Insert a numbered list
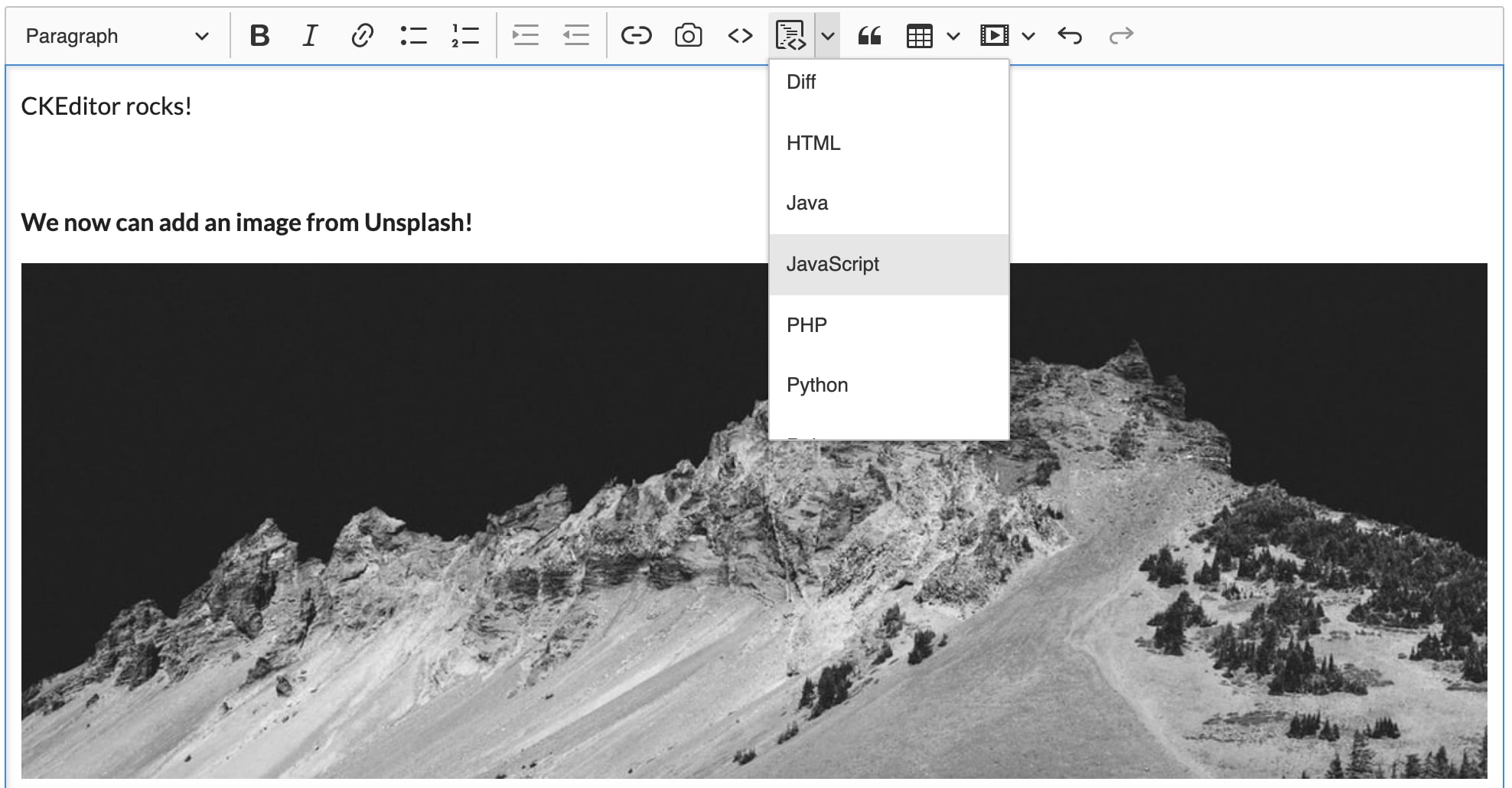Screen dimensions: 1512x788 tap(464, 36)
